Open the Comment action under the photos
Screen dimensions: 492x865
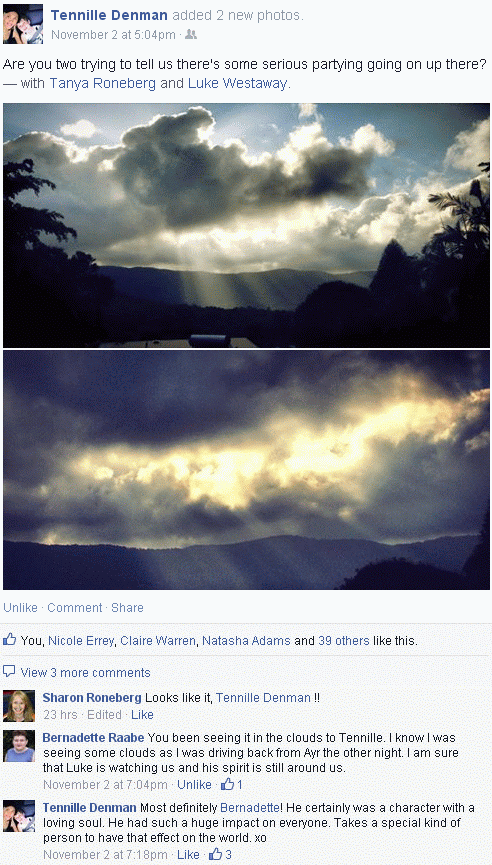coord(74,607)
